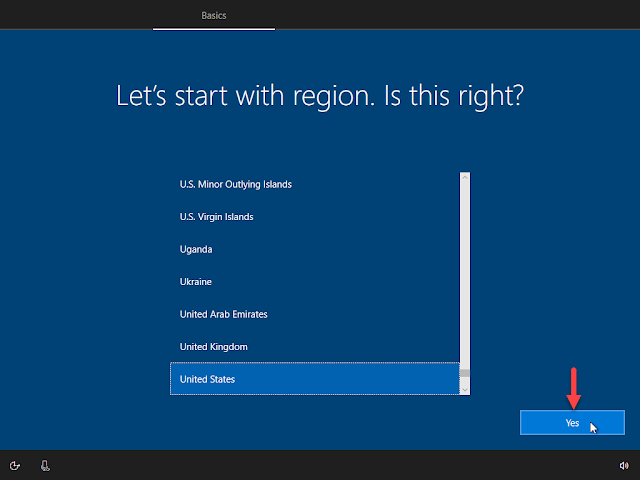Select United Arab Emirates region
This screenshot has width=640, height=480.
[315, 314]
